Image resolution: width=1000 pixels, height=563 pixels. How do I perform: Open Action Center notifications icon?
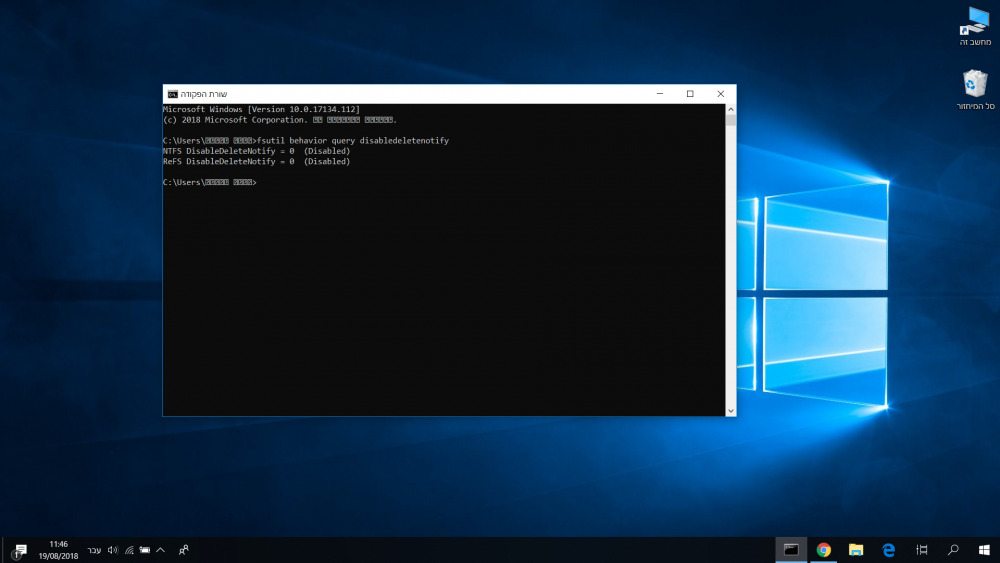click(x=19, y=550)
